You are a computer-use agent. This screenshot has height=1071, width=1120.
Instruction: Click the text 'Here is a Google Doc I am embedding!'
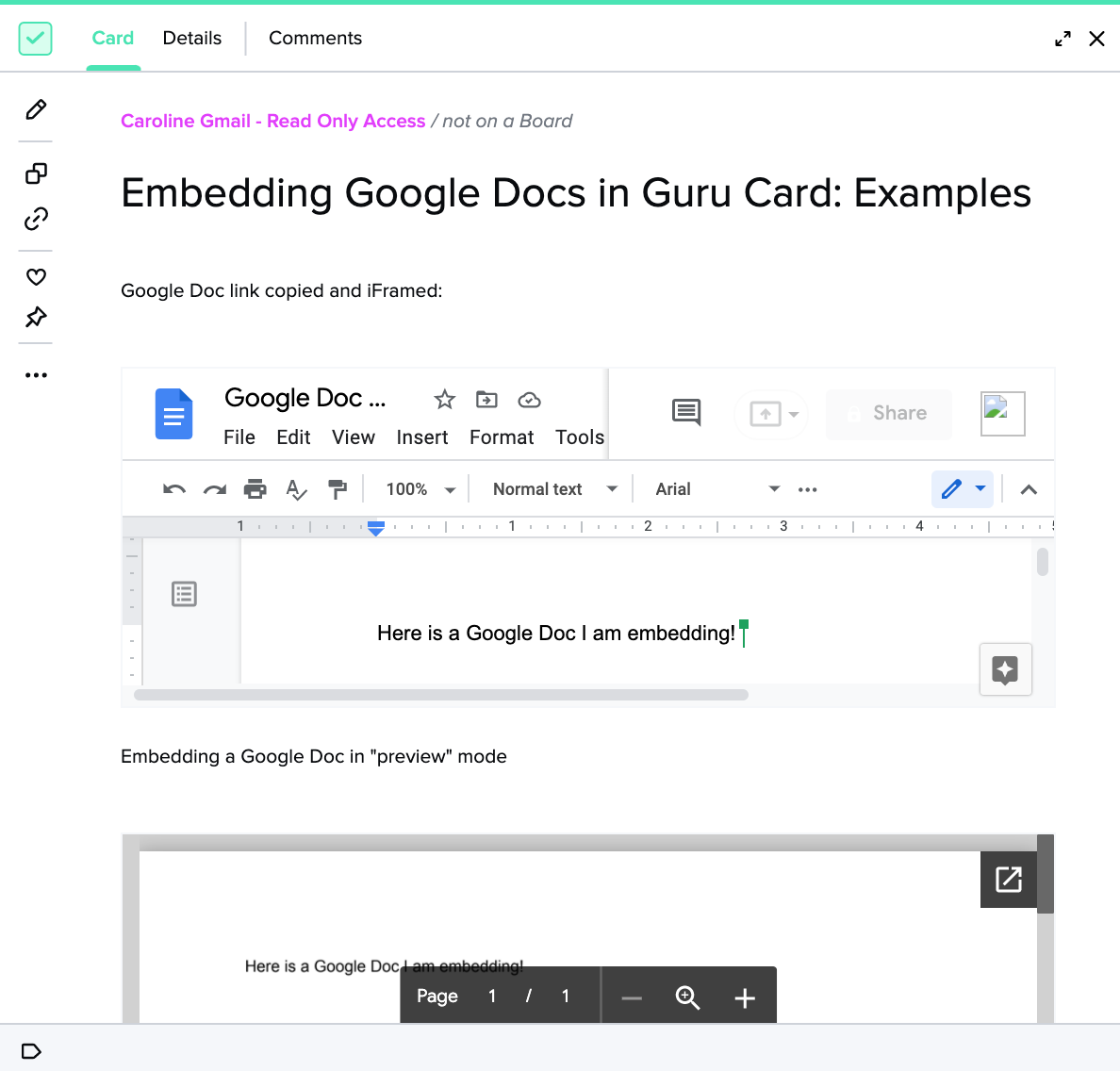coord(555,633)
